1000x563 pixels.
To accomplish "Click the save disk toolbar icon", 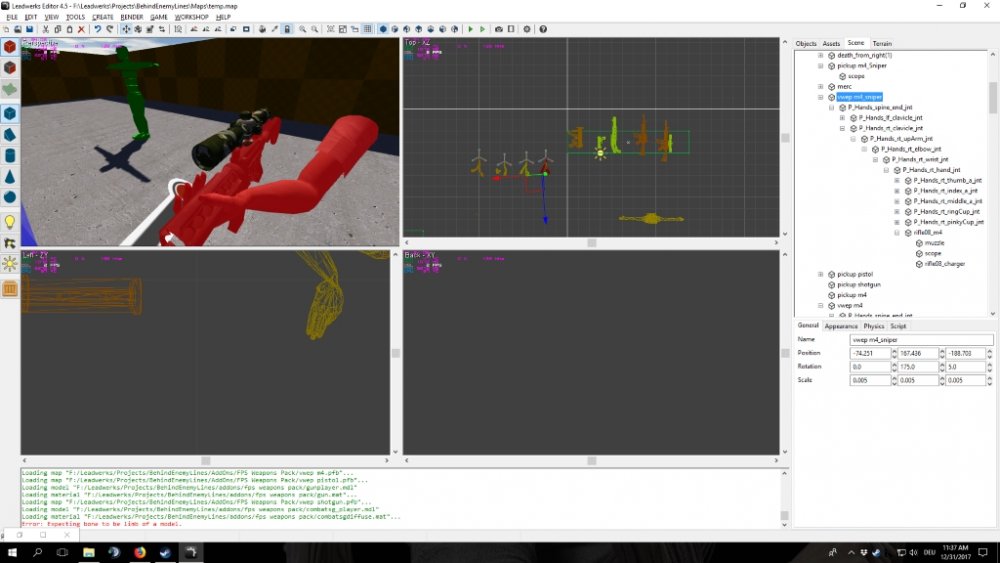I will coord(27,30).
